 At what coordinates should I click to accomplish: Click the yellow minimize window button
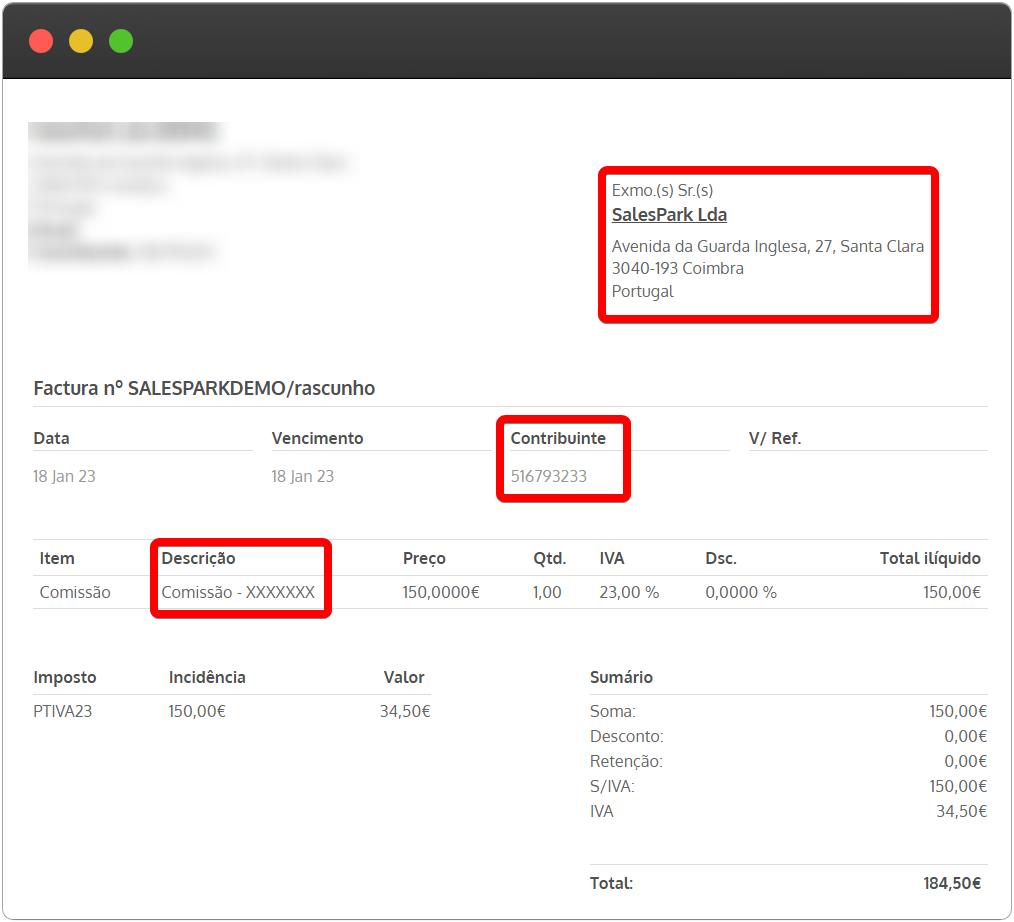pos(81,41)
